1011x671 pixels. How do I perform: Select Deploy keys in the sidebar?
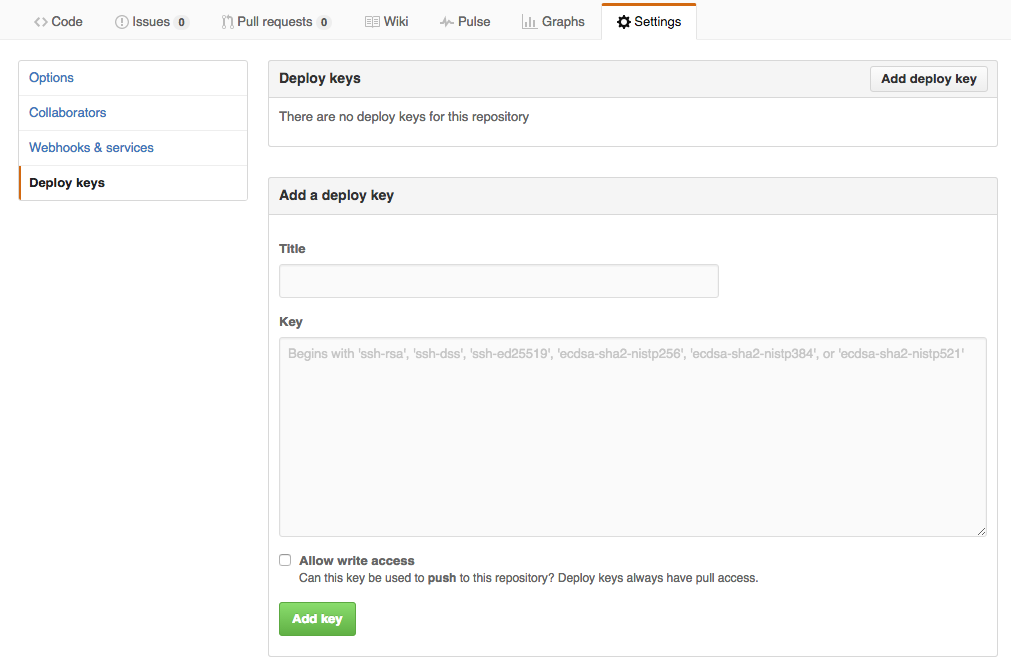[67, 183]
